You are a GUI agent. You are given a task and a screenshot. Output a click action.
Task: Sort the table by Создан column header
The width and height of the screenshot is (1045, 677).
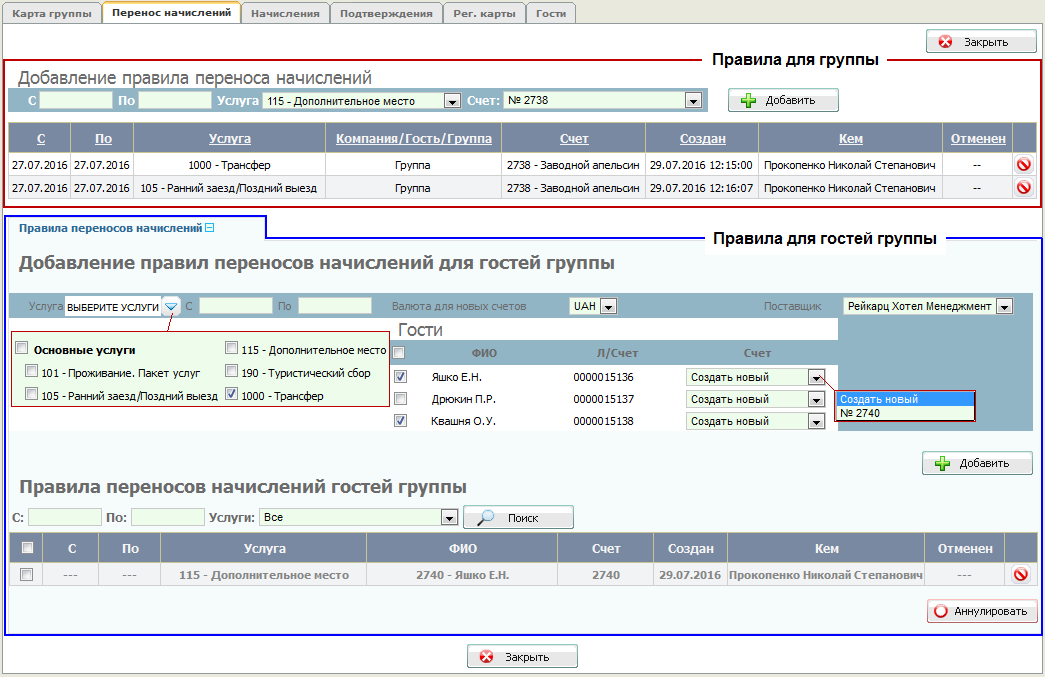[x=702, y=138]
